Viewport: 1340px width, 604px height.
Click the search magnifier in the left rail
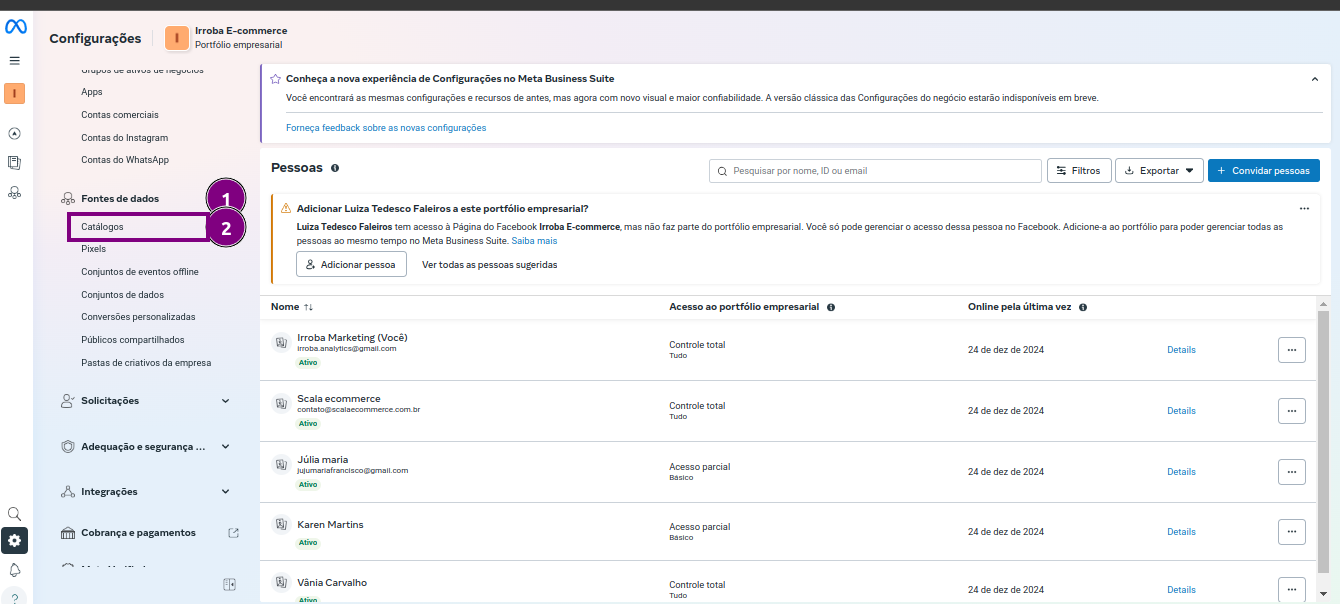click(15, 513)
